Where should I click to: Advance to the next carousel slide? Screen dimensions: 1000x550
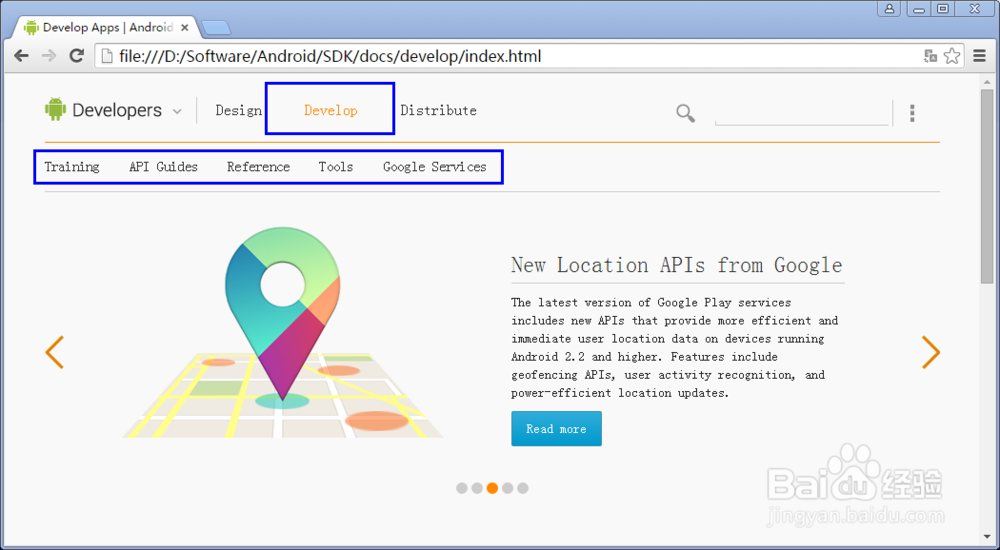[931, 352]
